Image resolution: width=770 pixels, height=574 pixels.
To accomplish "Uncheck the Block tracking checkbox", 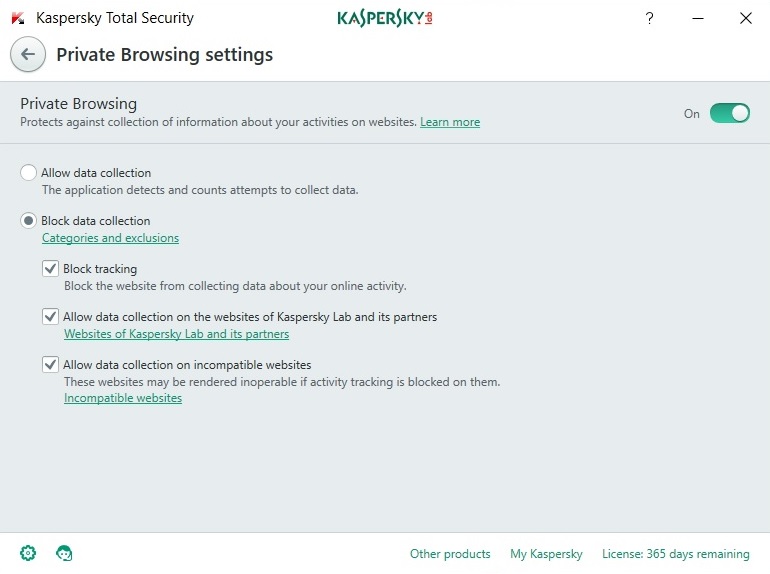I will click(x=50, y=269).
